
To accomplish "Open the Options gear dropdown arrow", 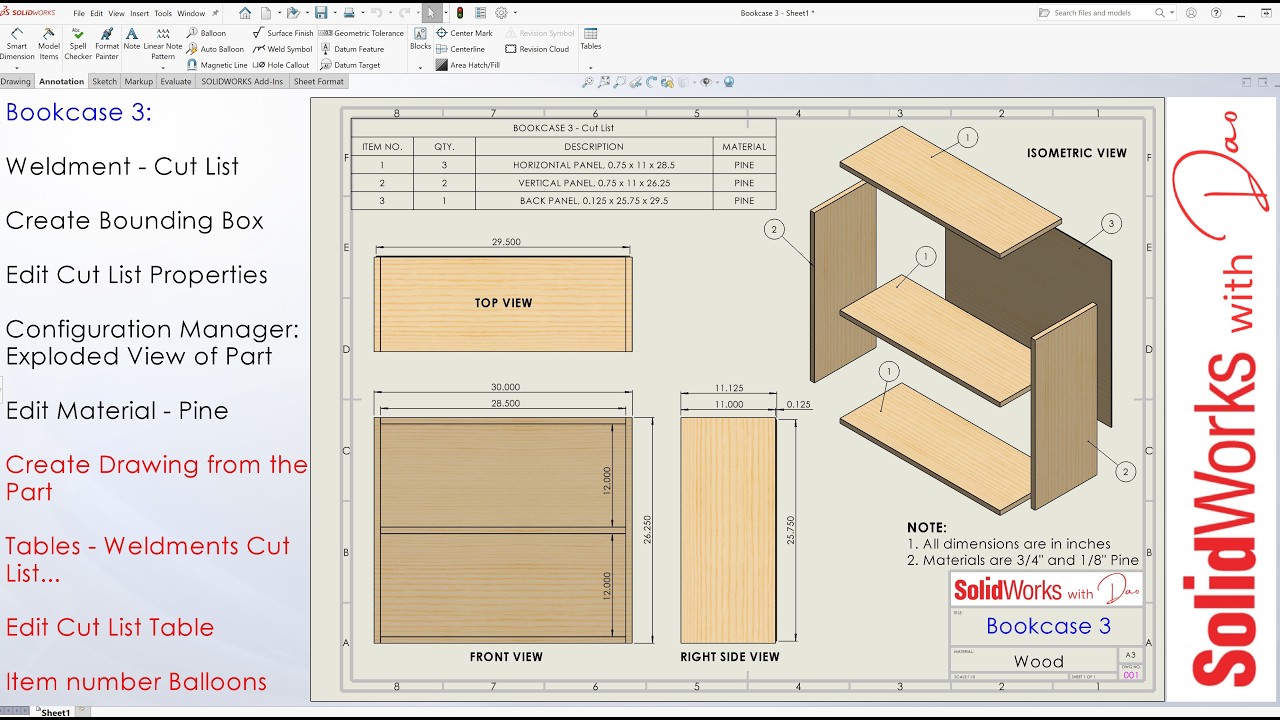I will (513, 13).
